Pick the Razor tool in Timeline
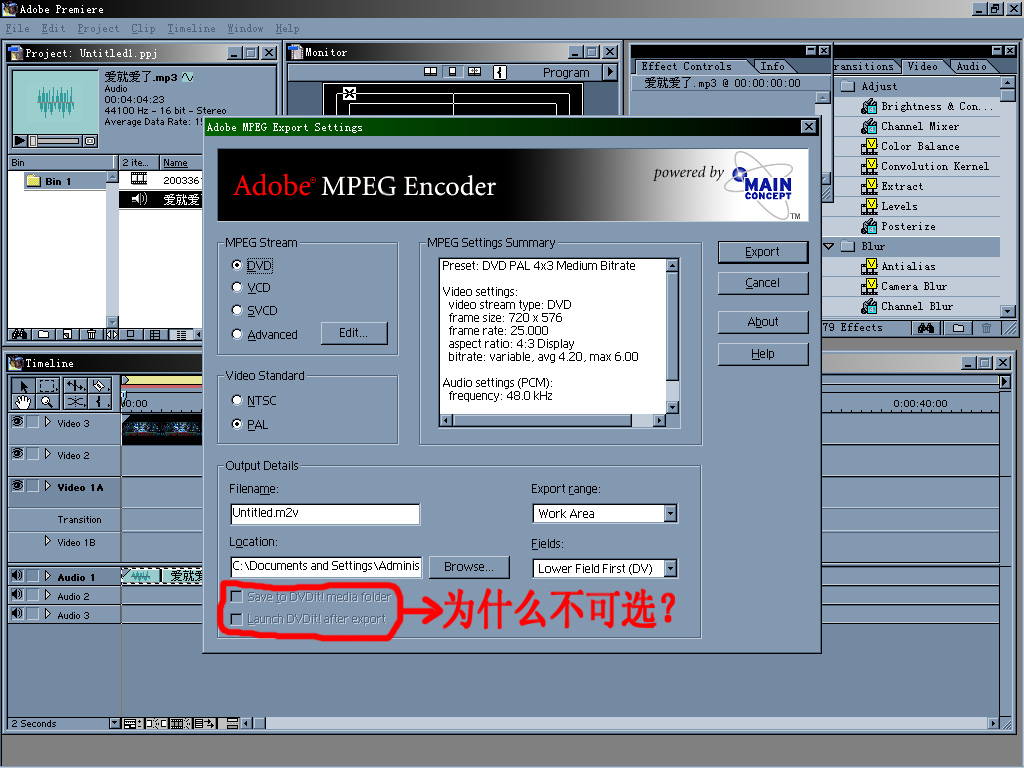Image resolution: width=1024 pixels, height=768 pixels. pyautogui.click(x=99, y=385)
